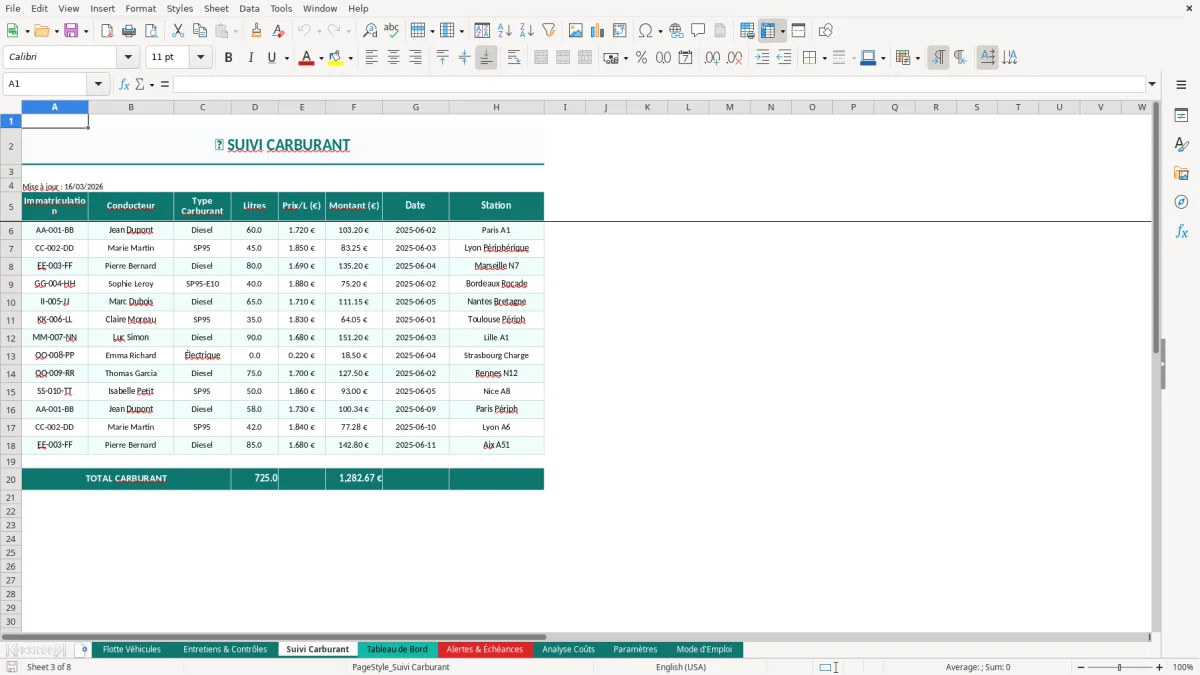
Task: Cut the selection with the scissors icon
Action: [x=178, y=31]
